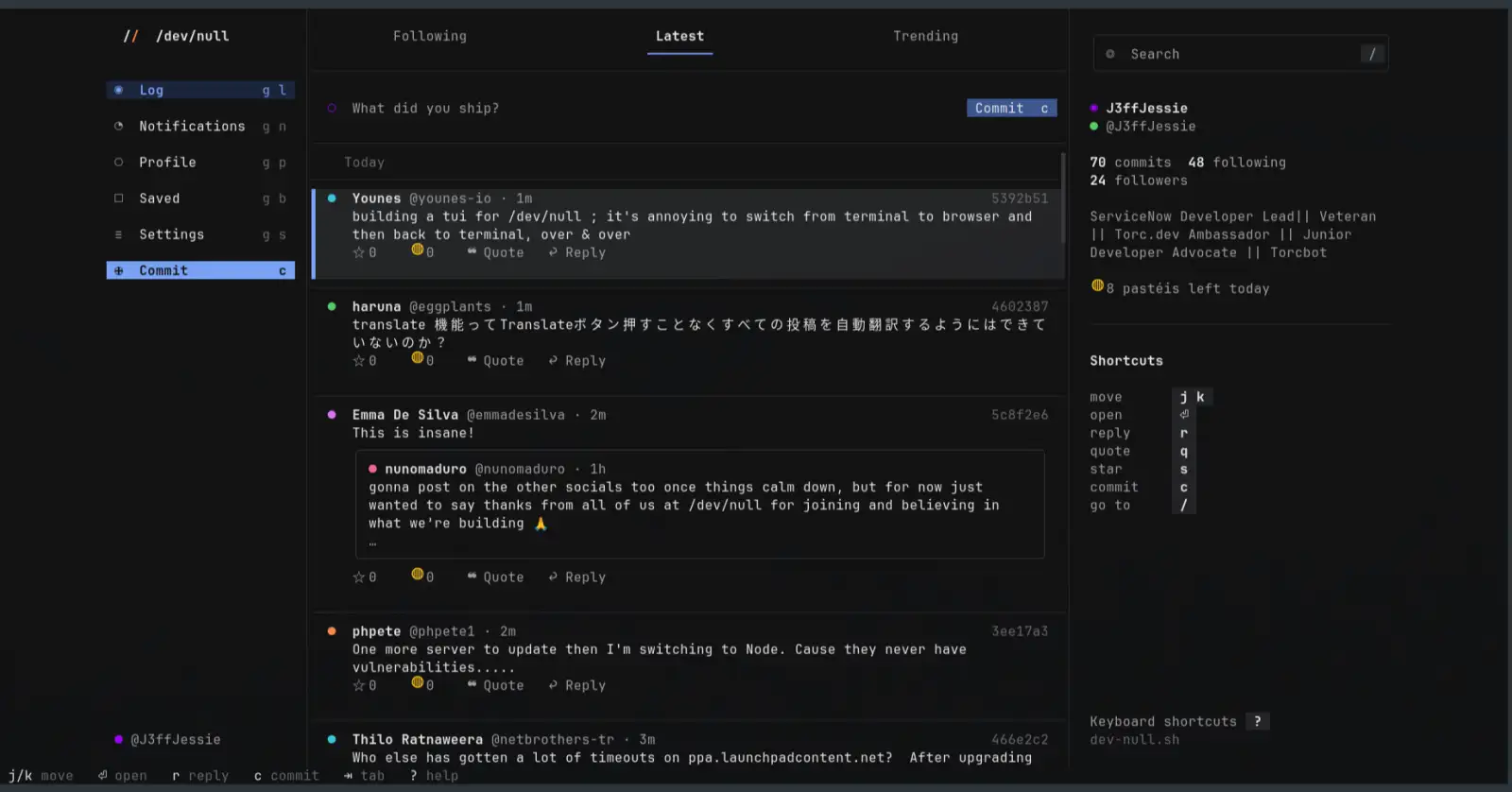
Task: Give a pastel to phpete's post
Action: [x=422, y=684]
